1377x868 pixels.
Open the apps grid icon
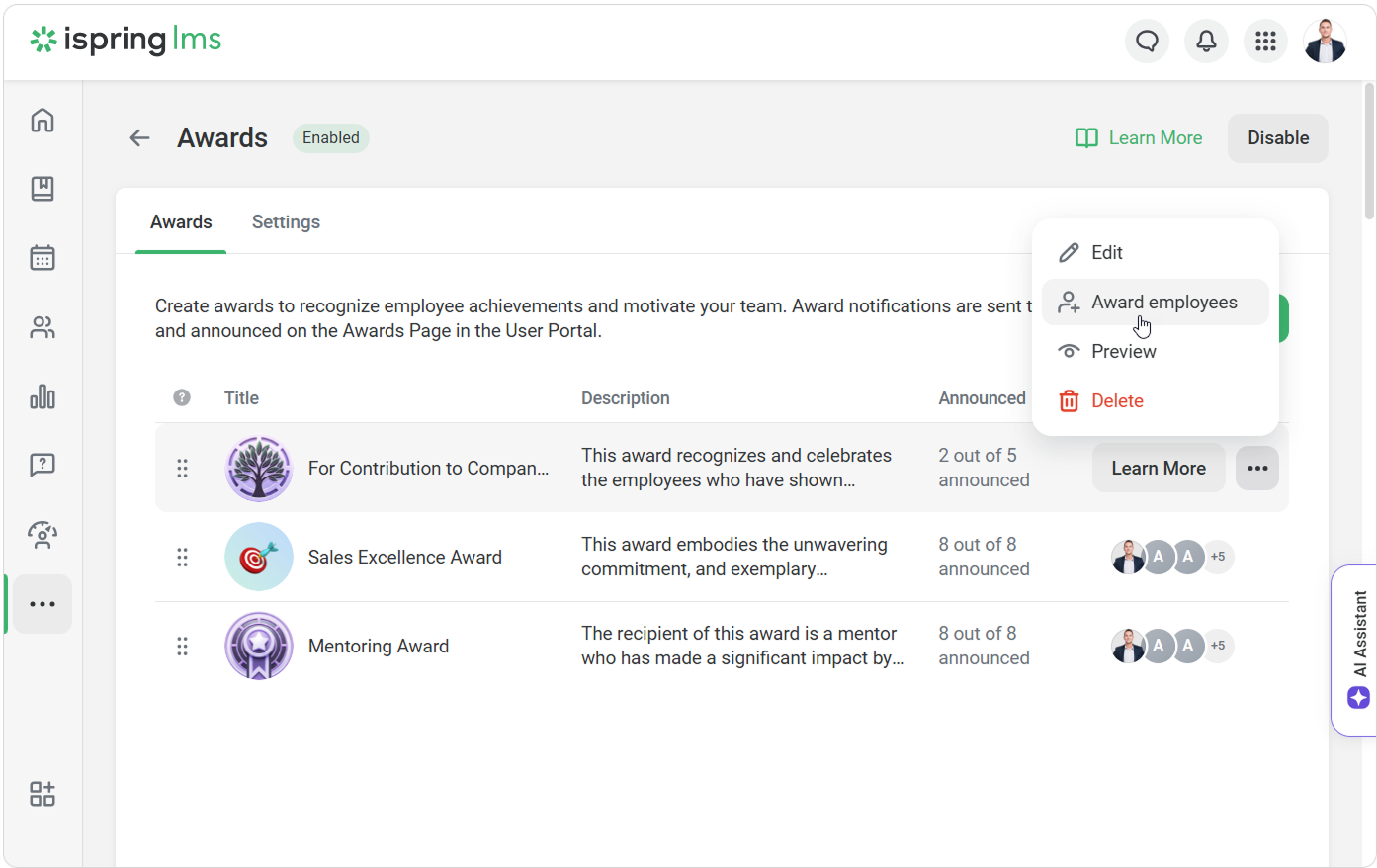coord(1265,41)
